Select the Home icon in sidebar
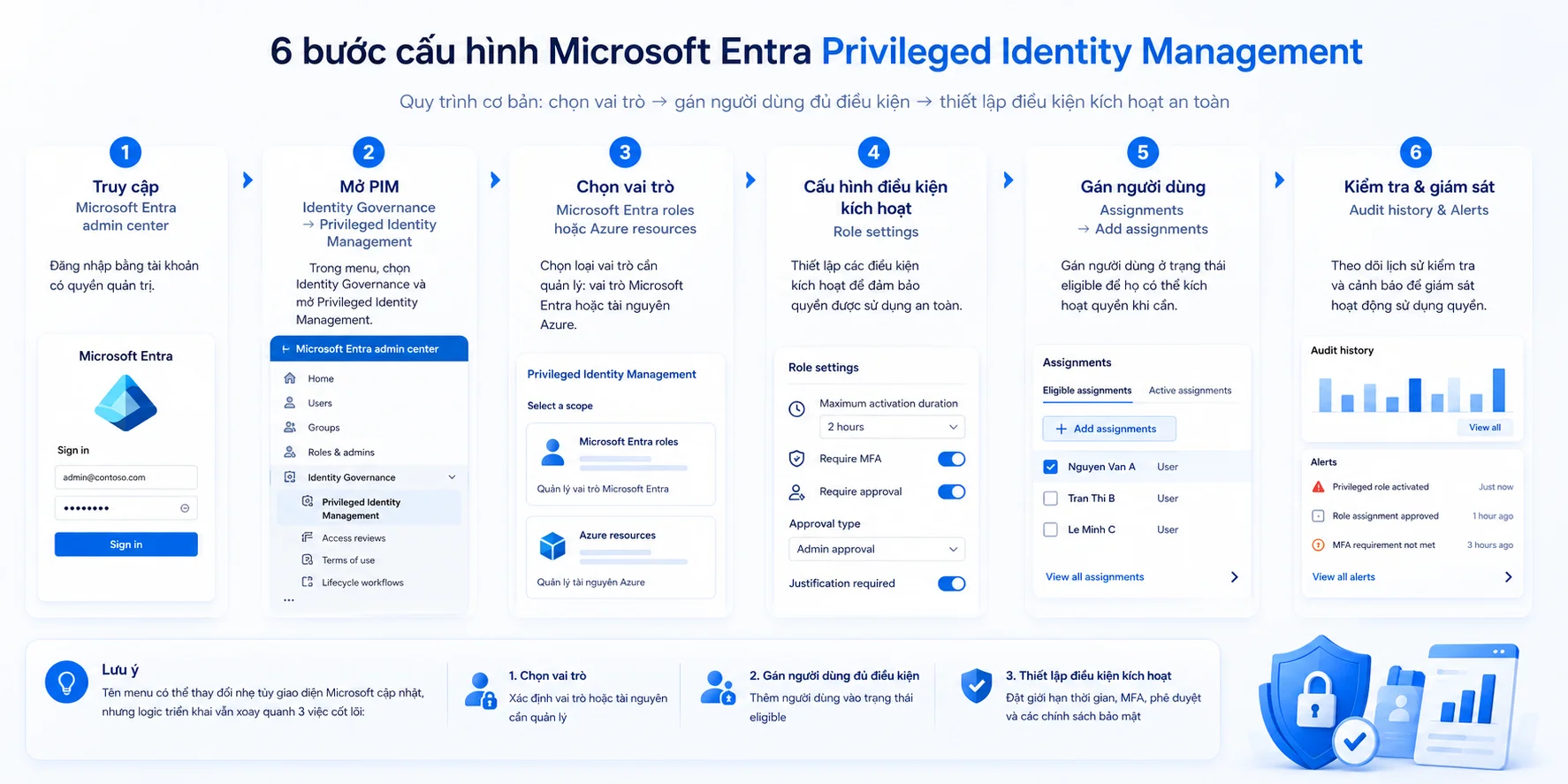Viewport: 1568px width, 784px height. pyautogui.click(x=290, y=378)
